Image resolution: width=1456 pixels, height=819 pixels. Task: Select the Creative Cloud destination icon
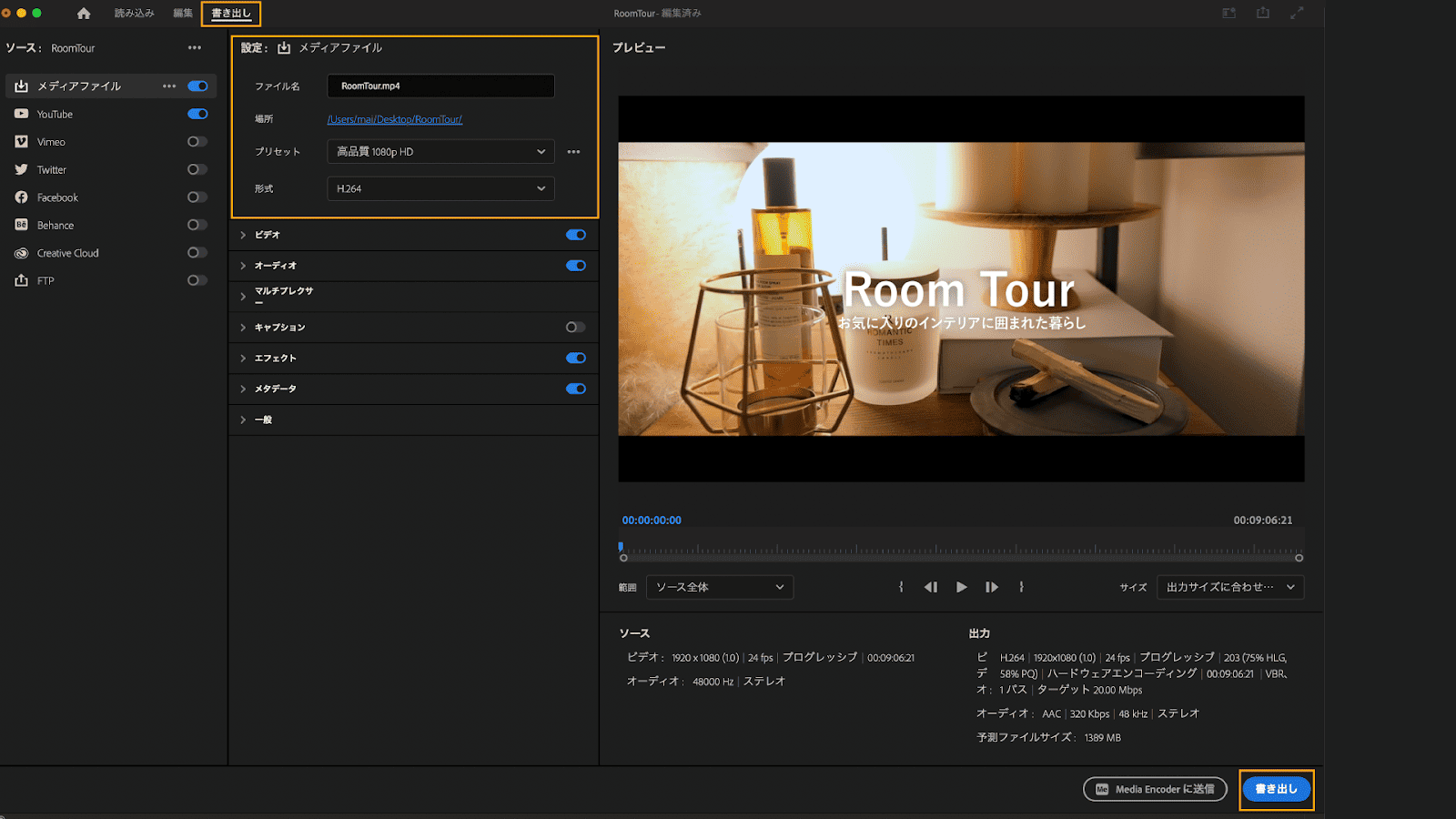pyautogui.click(x=19, y=252)
